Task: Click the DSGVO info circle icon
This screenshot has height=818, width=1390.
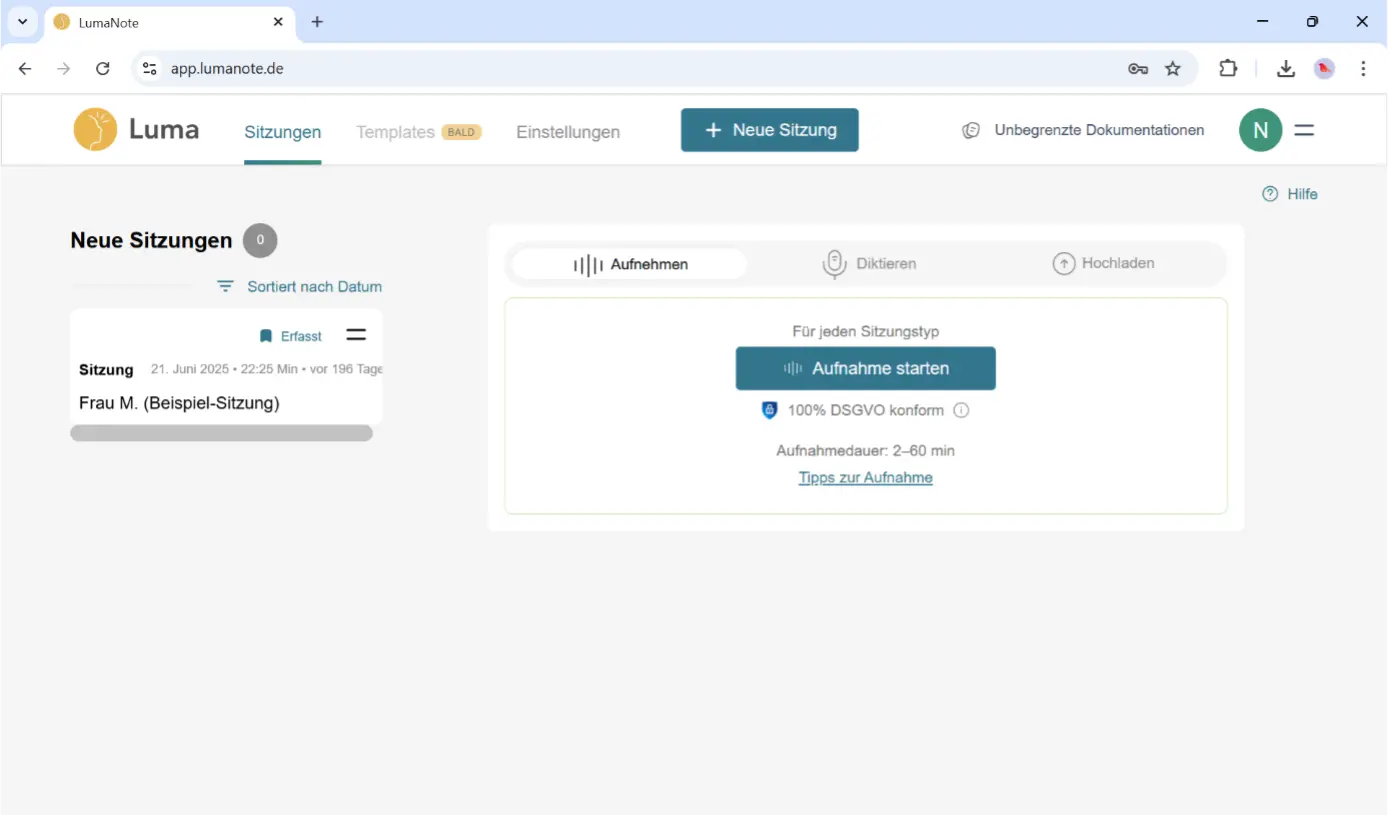Action: point(961,410)
